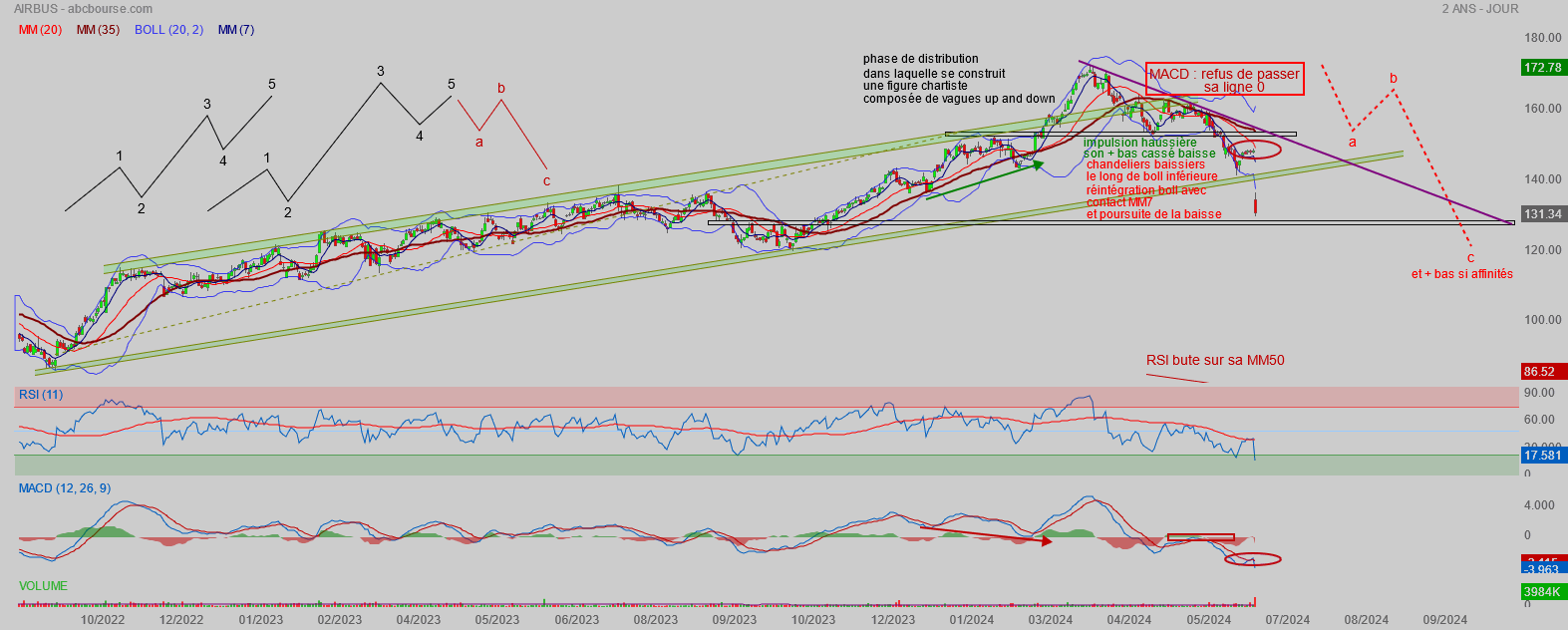The width and height of the screenshot is (1568, 630).
Task: Click the 90.00 RSI axis value
Action: [1540, 394]
